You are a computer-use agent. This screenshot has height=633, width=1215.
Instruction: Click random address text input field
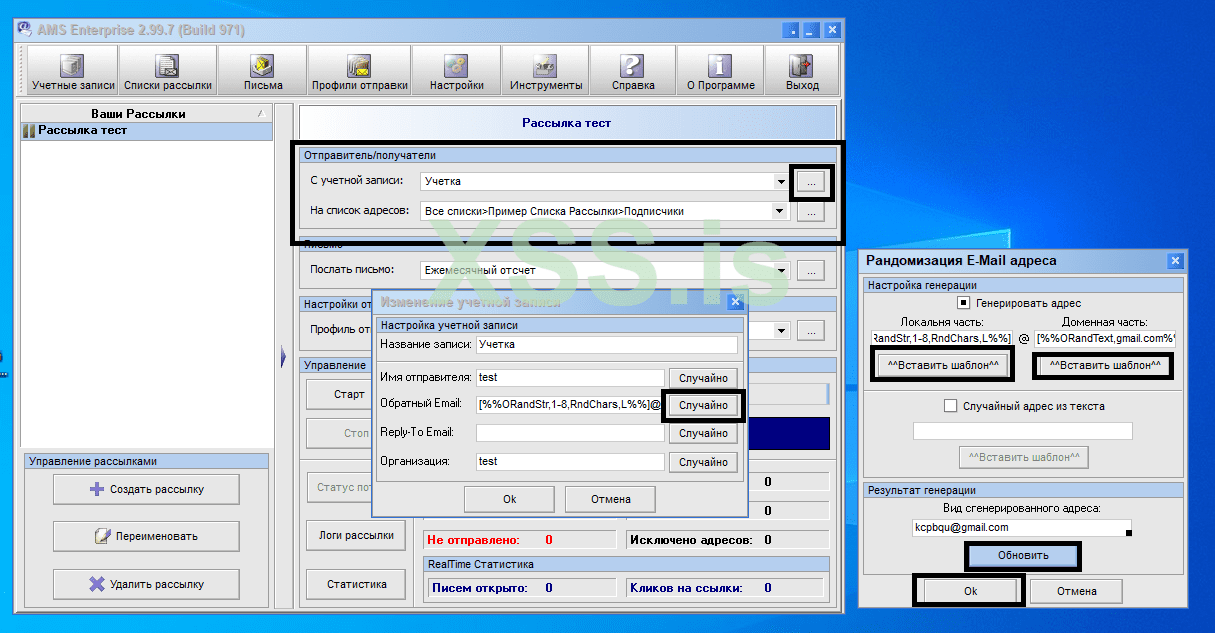(x=1023, y=431)
